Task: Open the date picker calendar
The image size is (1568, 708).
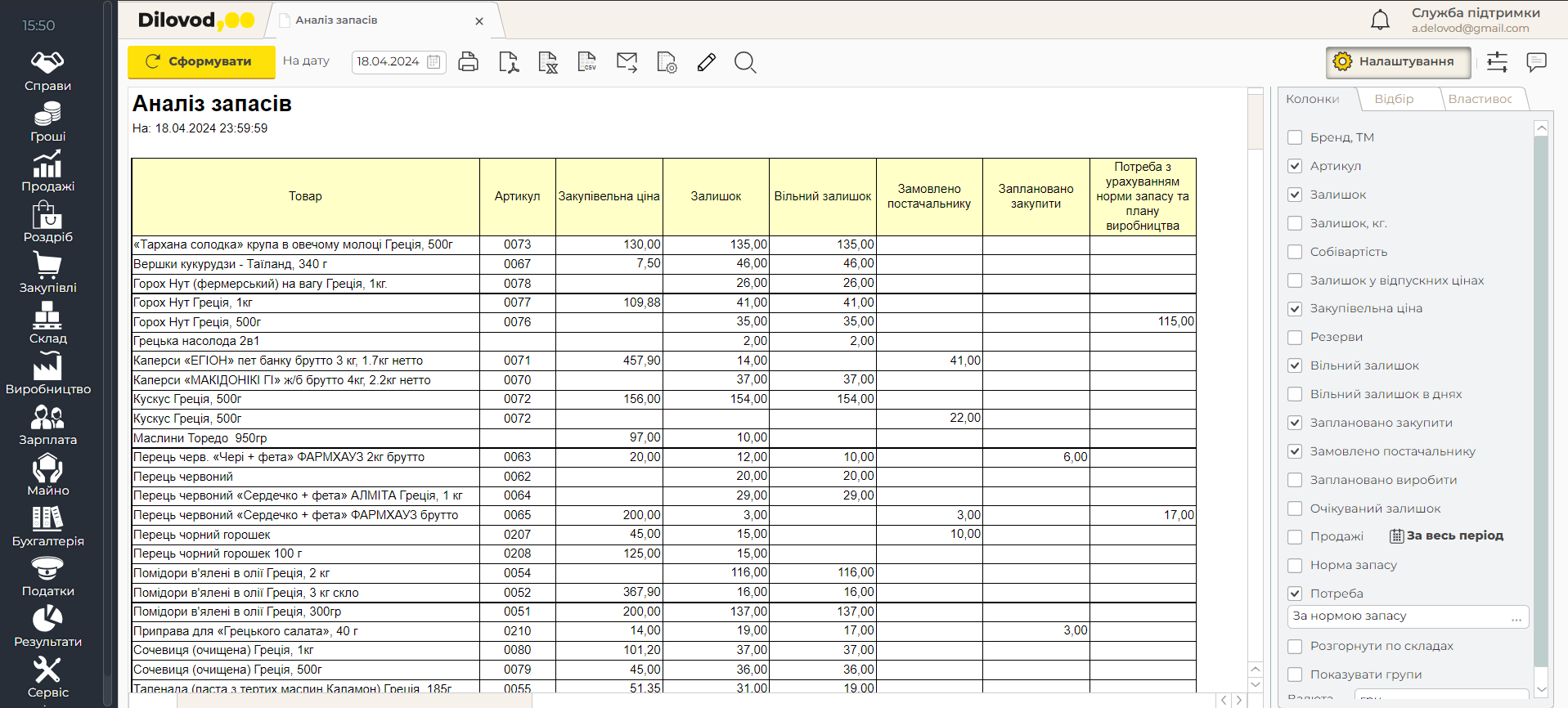Action: (x=434, y=62)
